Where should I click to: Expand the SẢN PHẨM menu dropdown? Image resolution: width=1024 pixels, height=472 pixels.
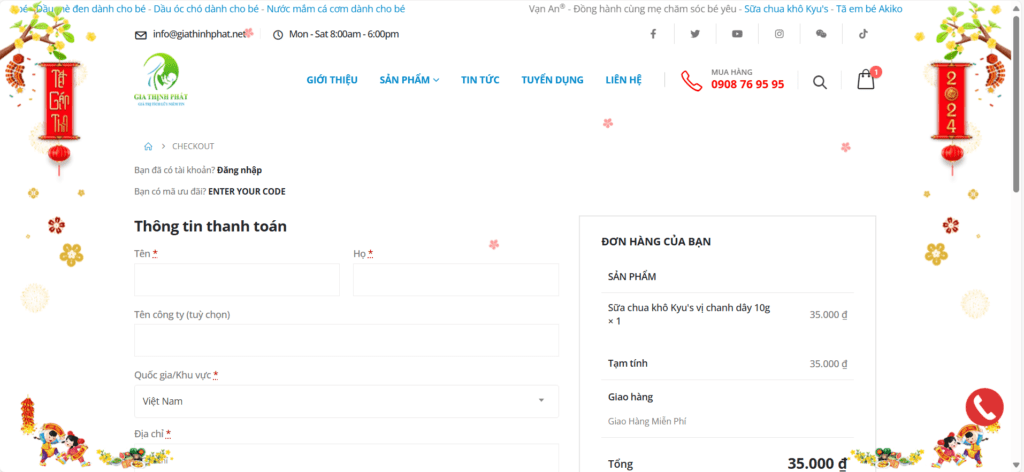click(x=409, y=80)
